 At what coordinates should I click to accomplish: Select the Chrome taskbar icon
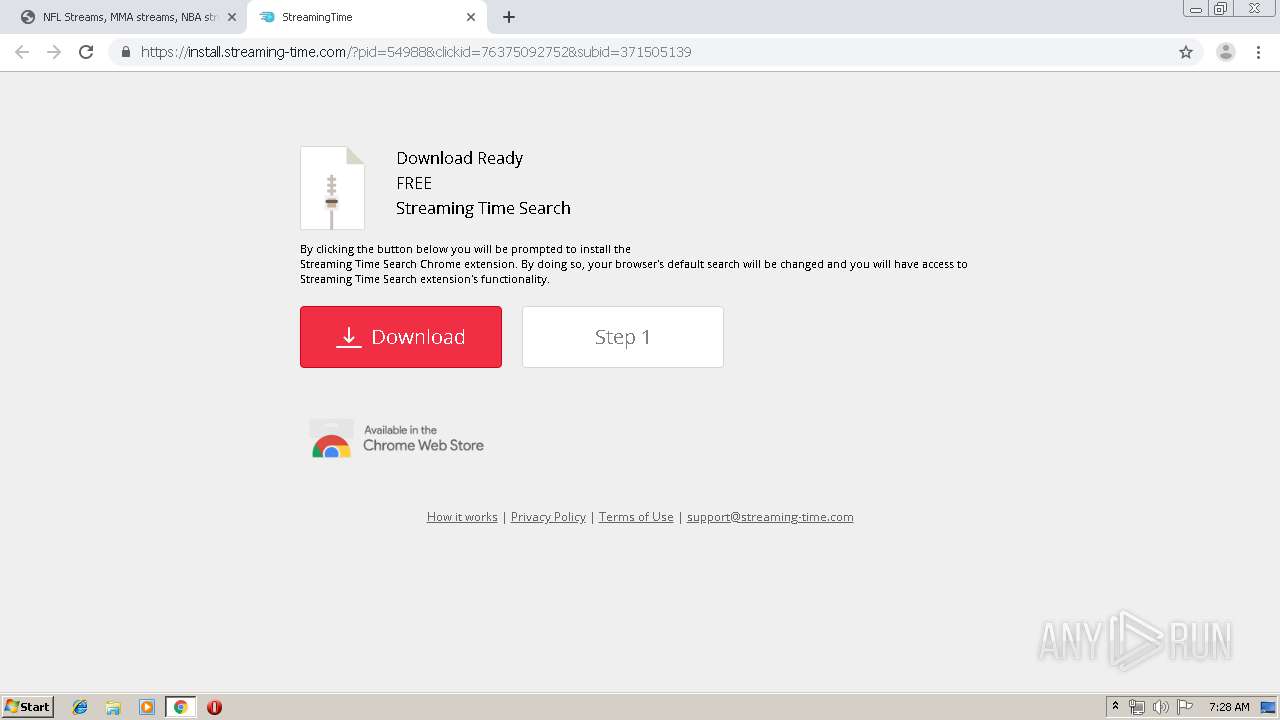point(180,707)
